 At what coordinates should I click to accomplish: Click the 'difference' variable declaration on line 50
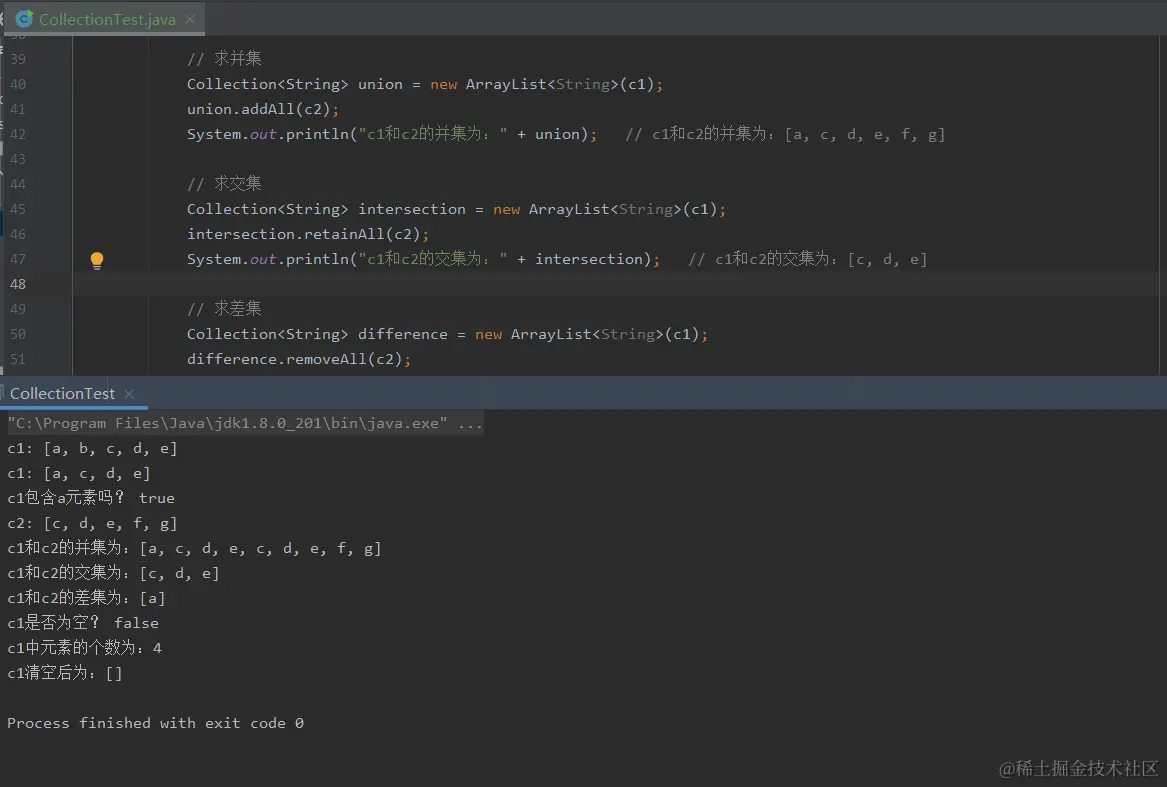point(403,334)
